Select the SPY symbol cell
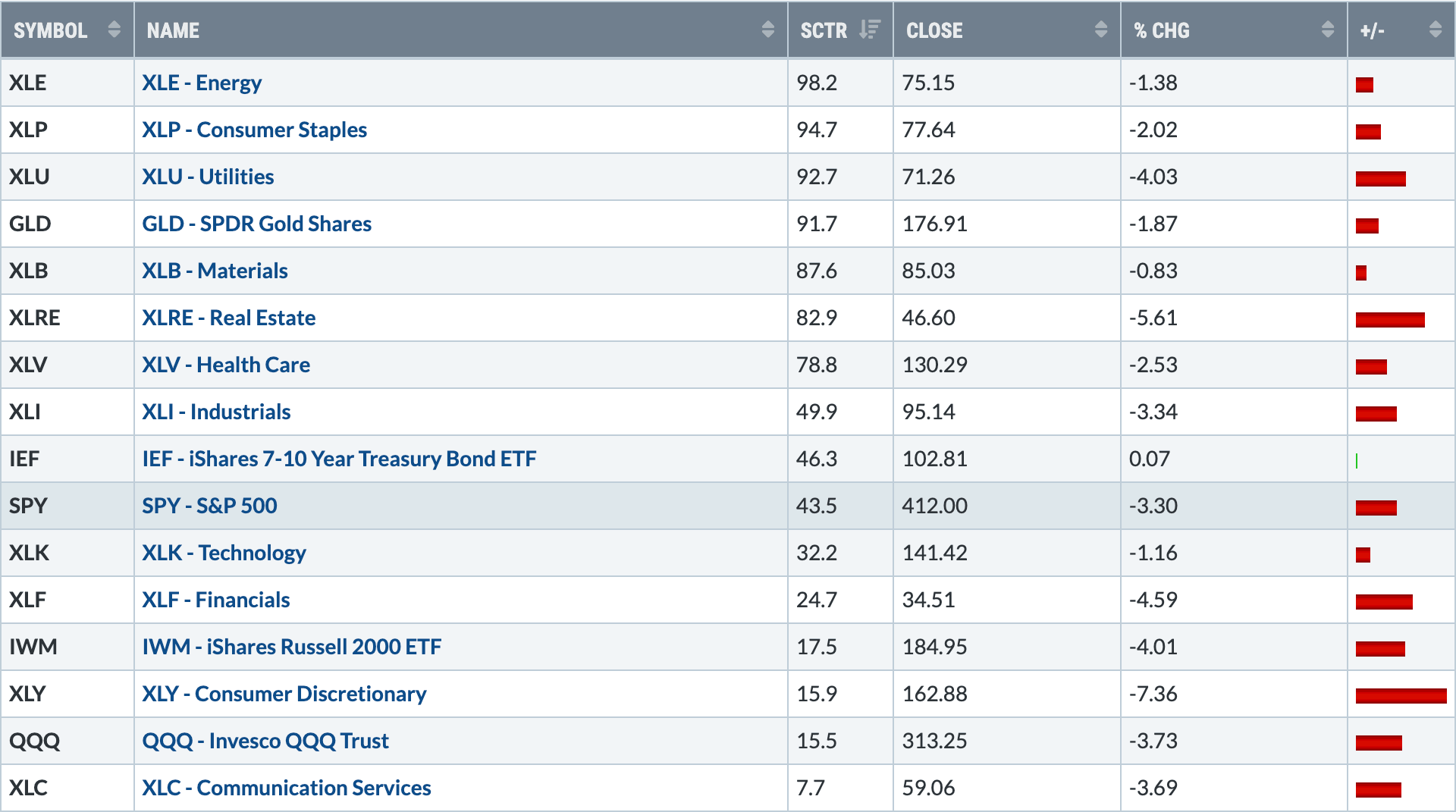1456x812 pixels. point(67,506)
